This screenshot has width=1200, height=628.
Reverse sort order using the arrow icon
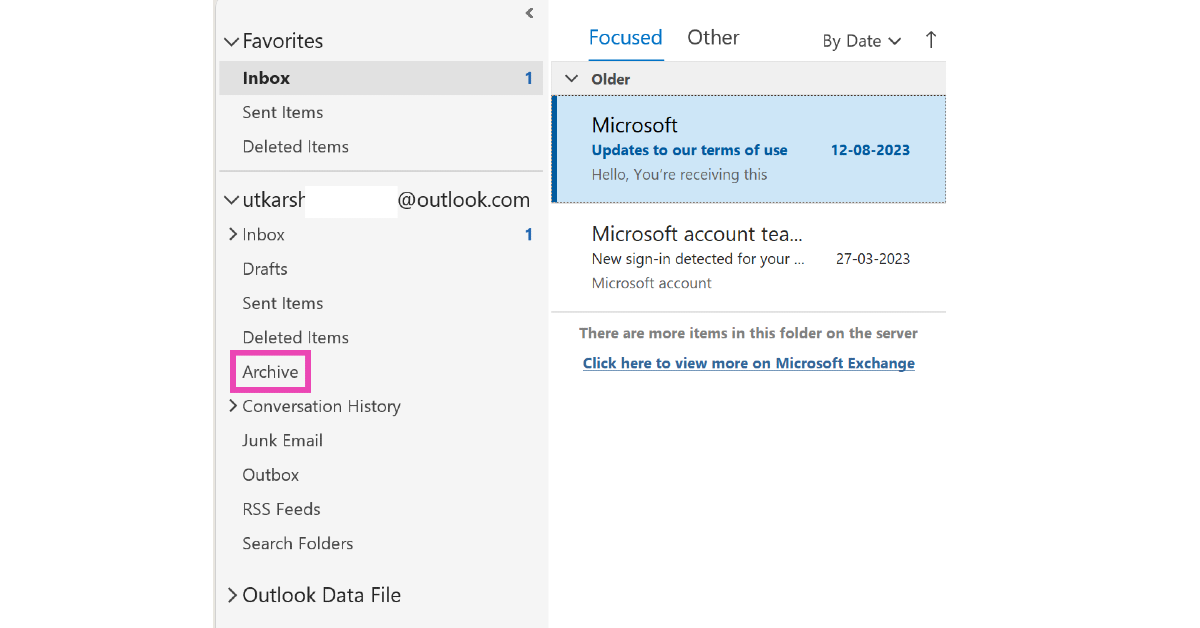[x=930, y=40]
